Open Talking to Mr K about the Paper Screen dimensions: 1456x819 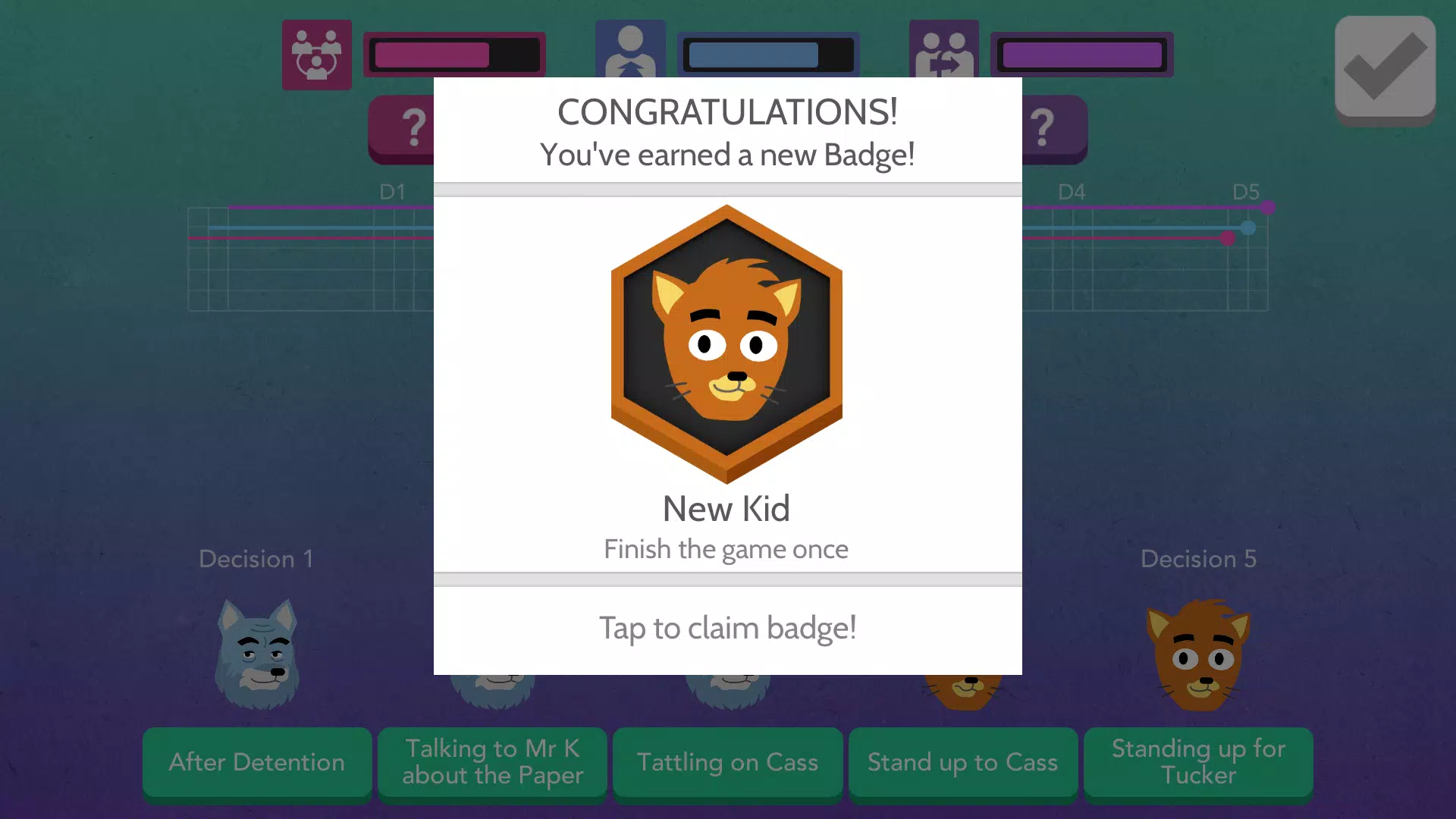493,762
